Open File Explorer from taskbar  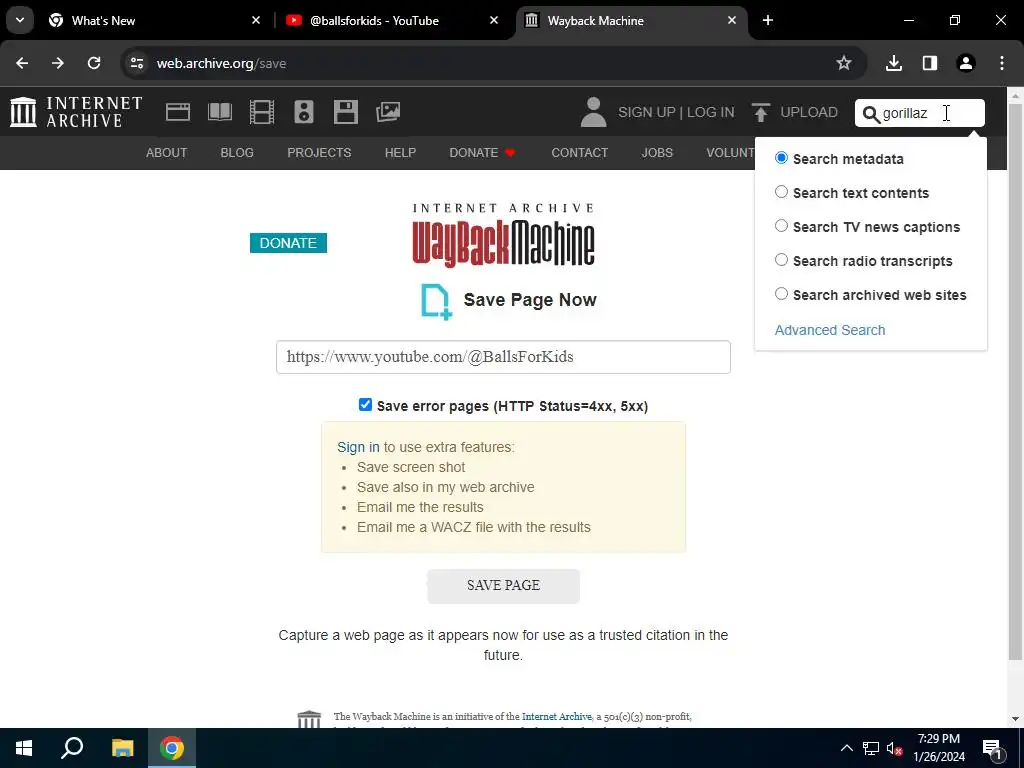coord(122,748)
